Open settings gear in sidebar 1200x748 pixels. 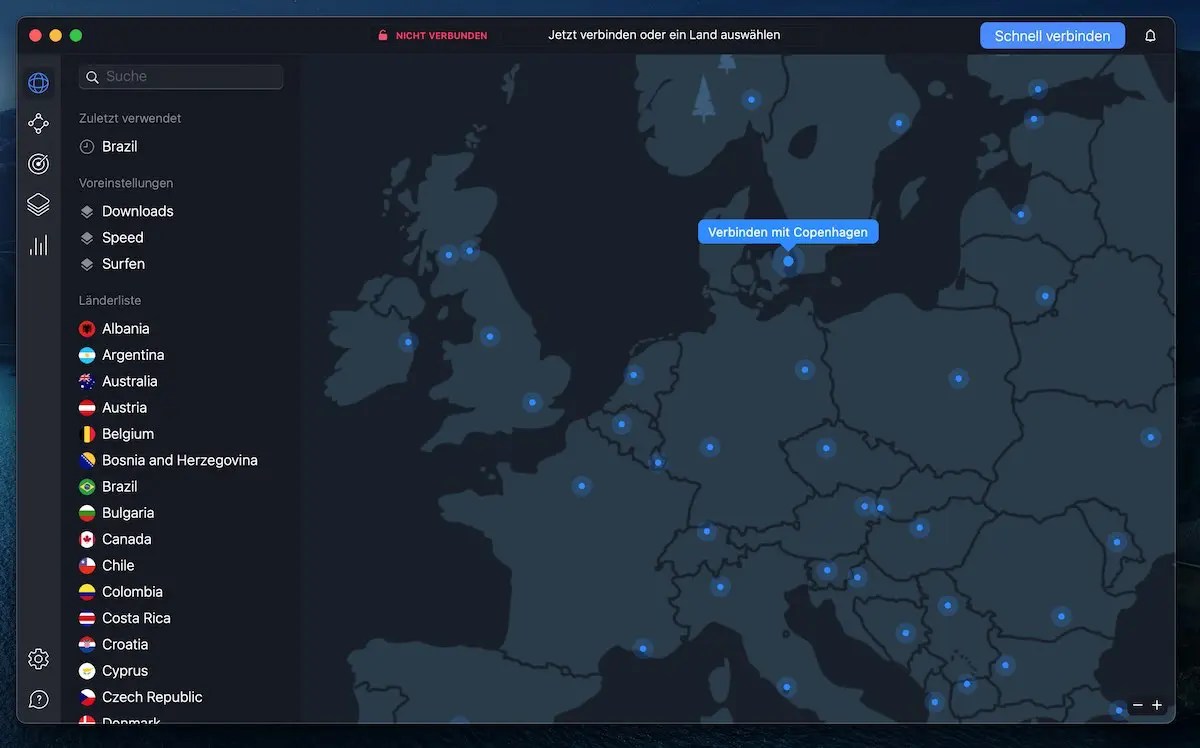coord(38,659)
